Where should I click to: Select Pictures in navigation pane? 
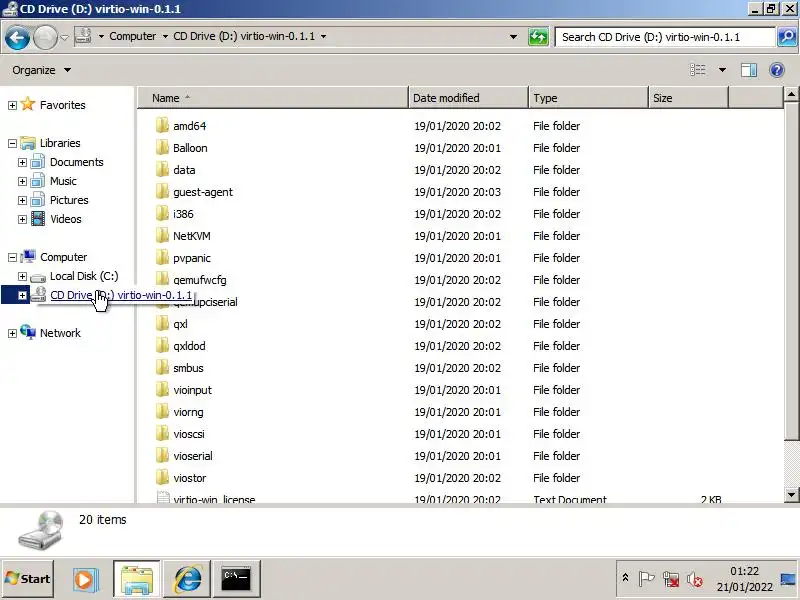tap(69, 200)
